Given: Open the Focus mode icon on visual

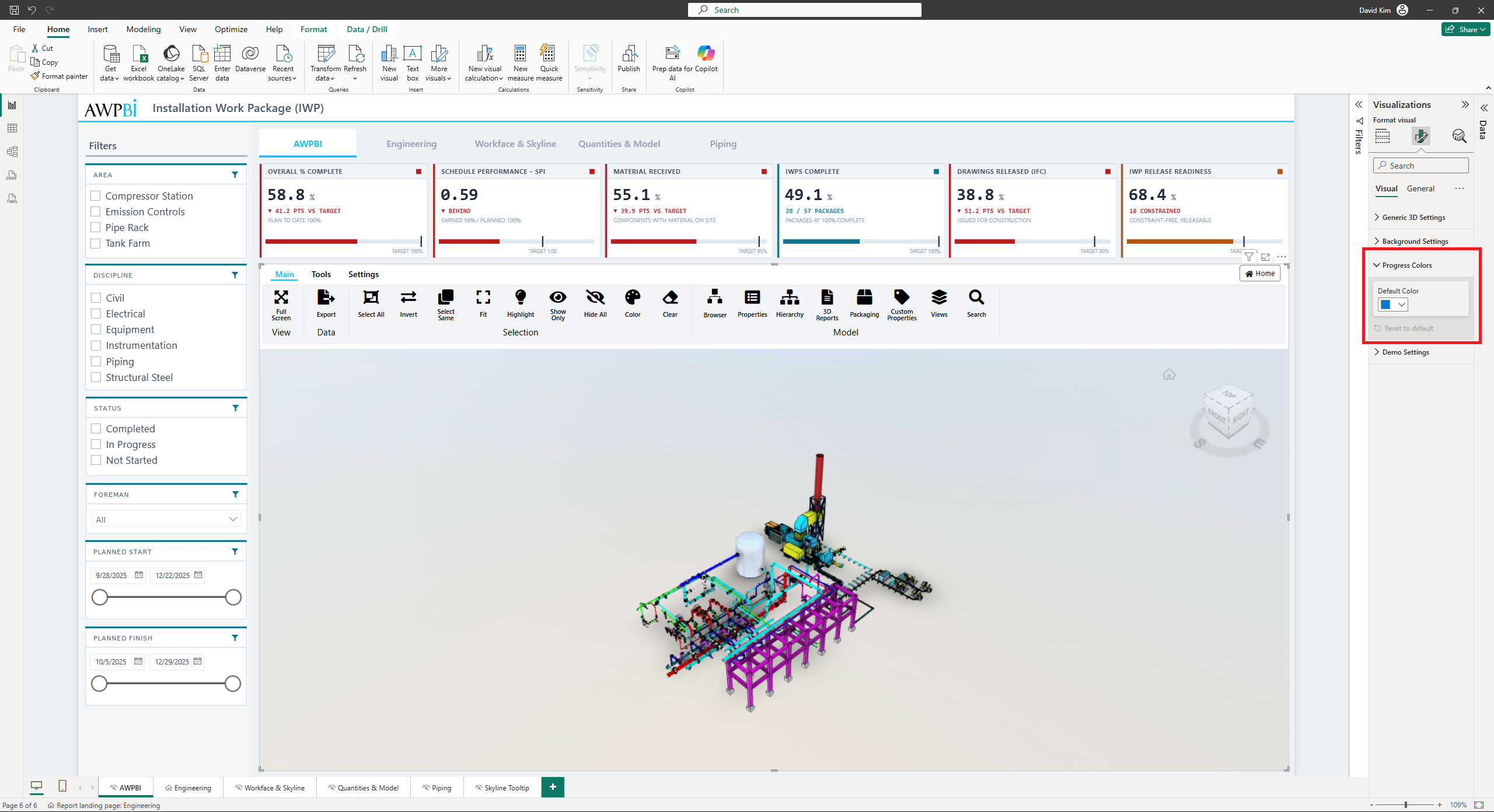Looking at the screenshot, I should click(1265, 257).
